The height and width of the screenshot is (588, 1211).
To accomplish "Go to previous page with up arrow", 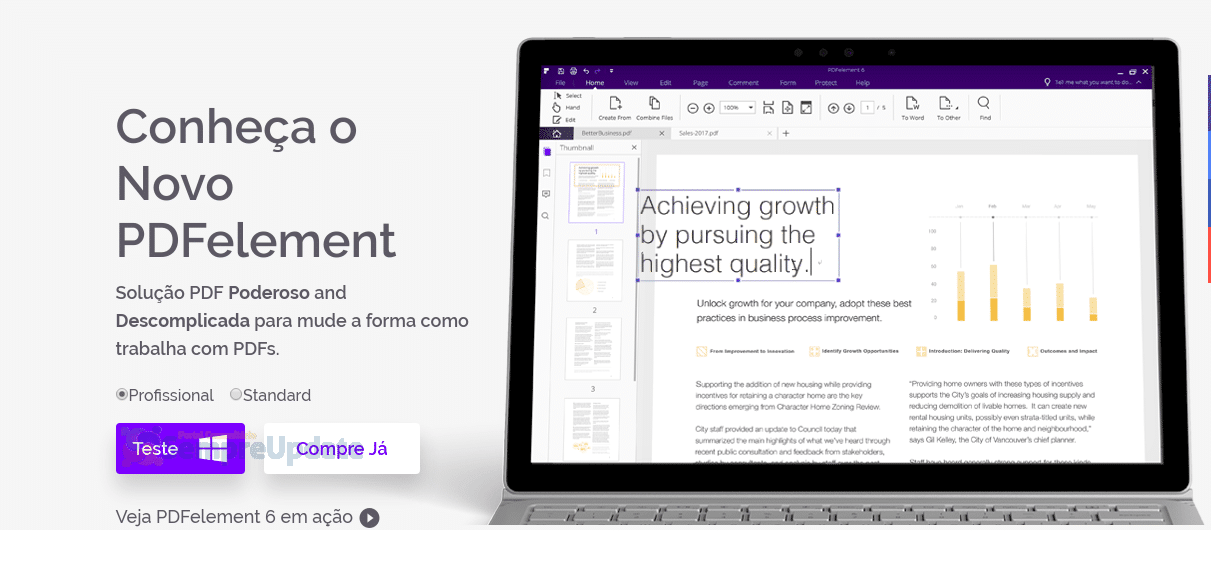I will pos(833,108).
